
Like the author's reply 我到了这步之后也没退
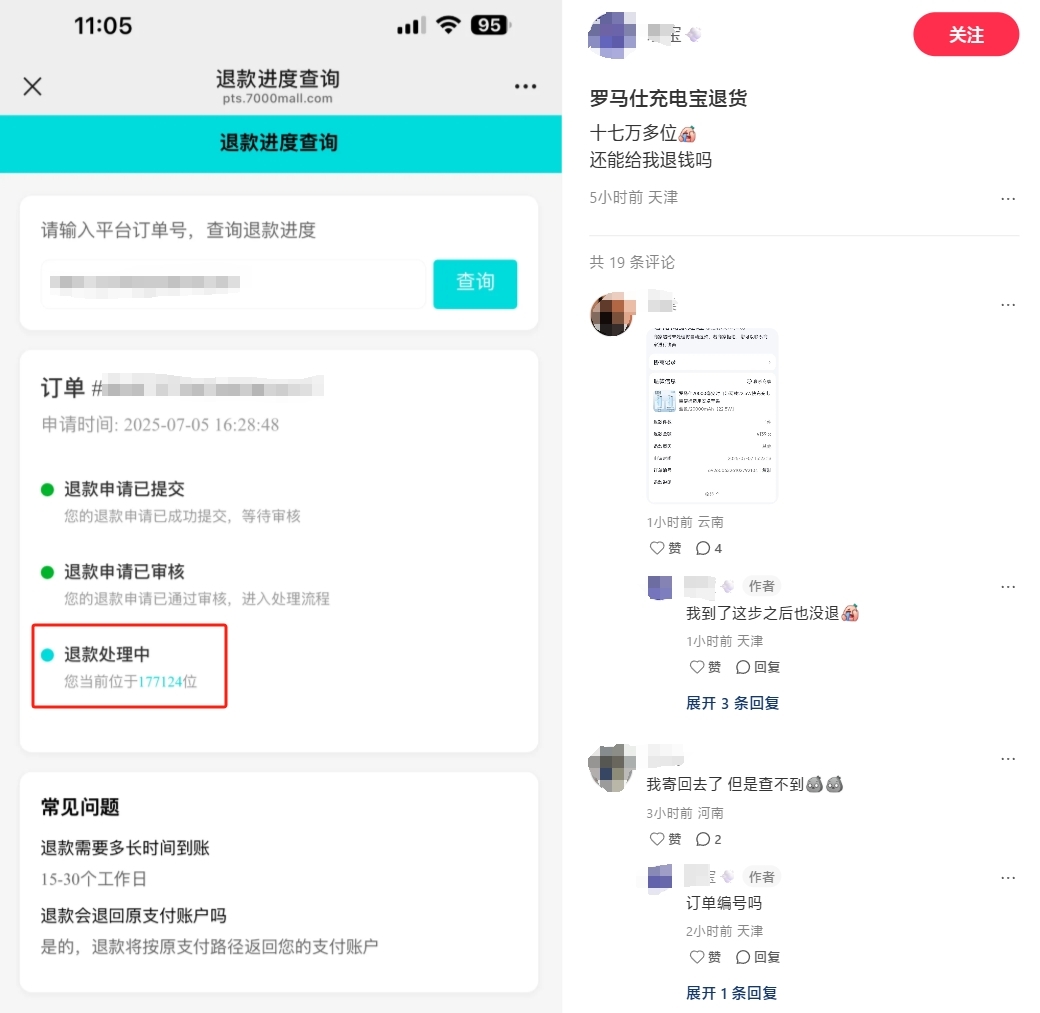click(x=705, y=667)
